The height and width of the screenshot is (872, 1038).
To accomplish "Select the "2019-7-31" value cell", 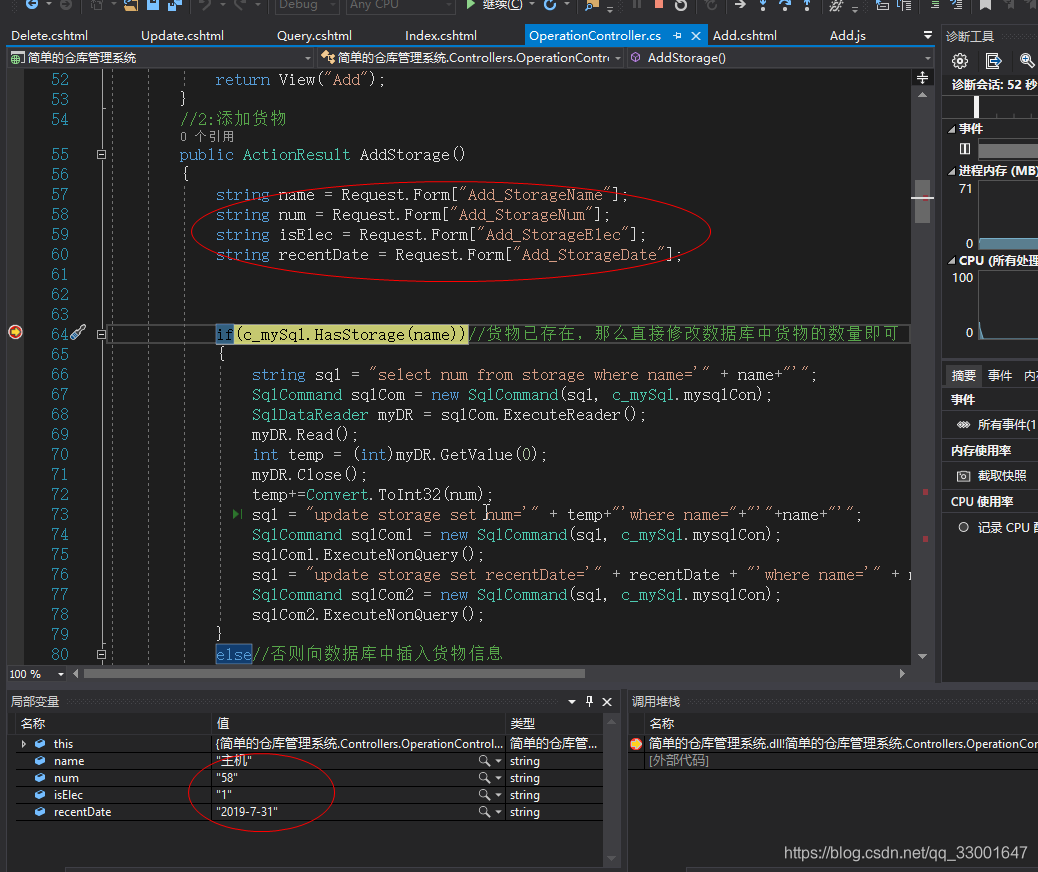I will click(358, 812).
